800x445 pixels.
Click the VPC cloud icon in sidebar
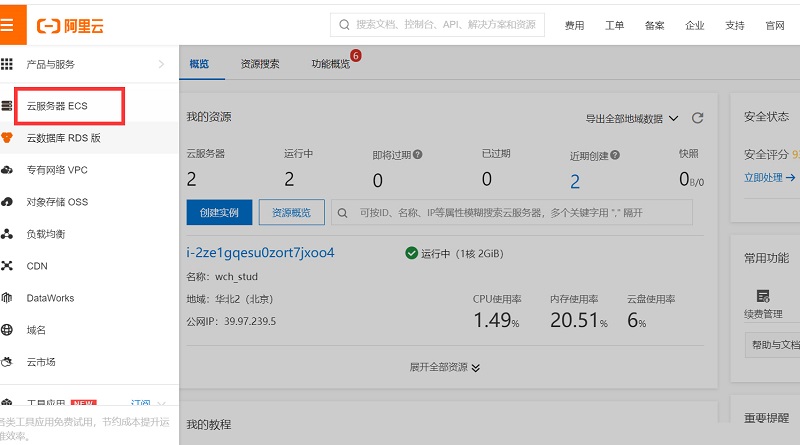tap(7, 170)
